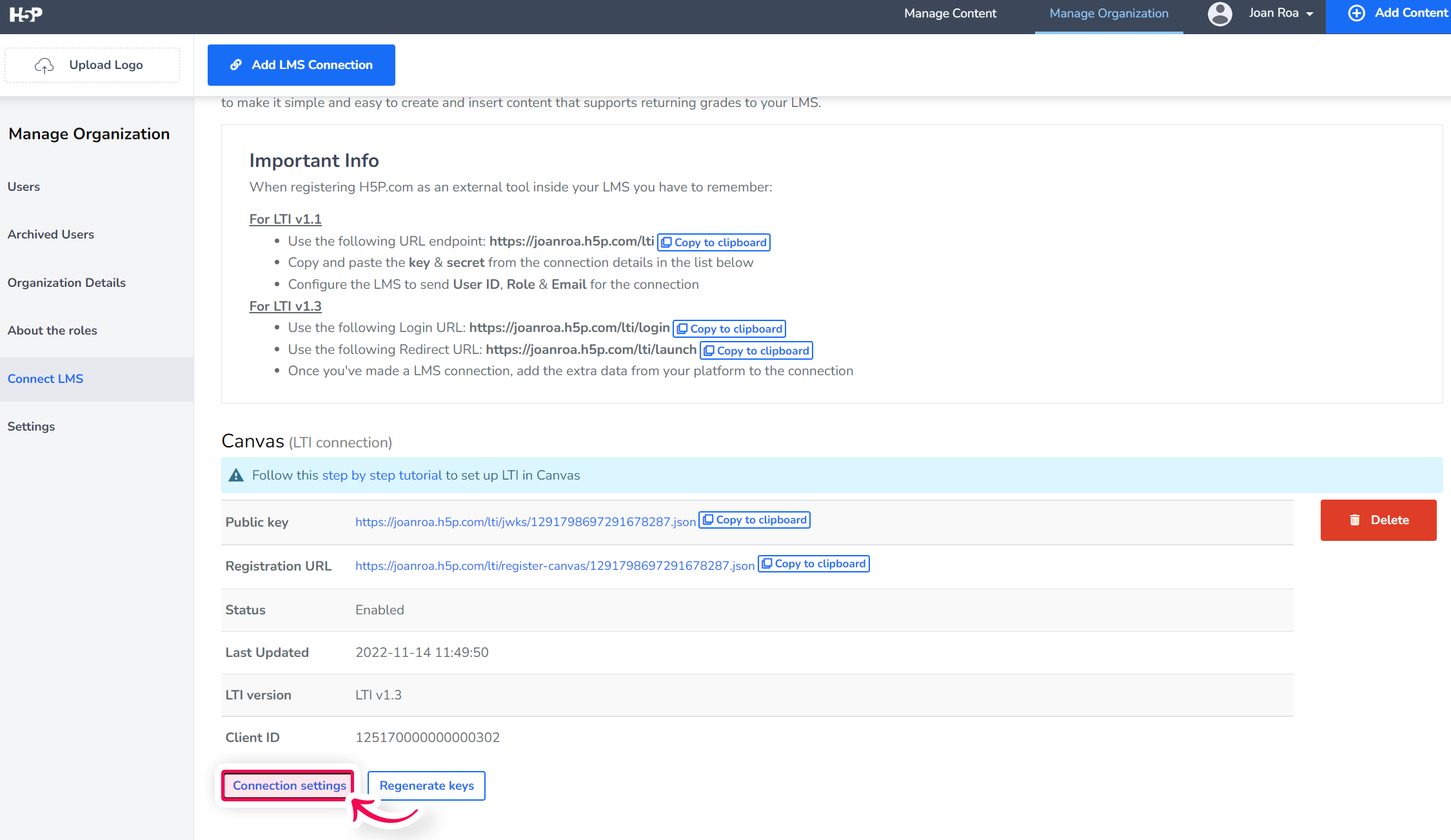Copy the Redirect URL to clipboard
Image resolution: width=1451 pixels, height=840 pixels.
point(756,351)
